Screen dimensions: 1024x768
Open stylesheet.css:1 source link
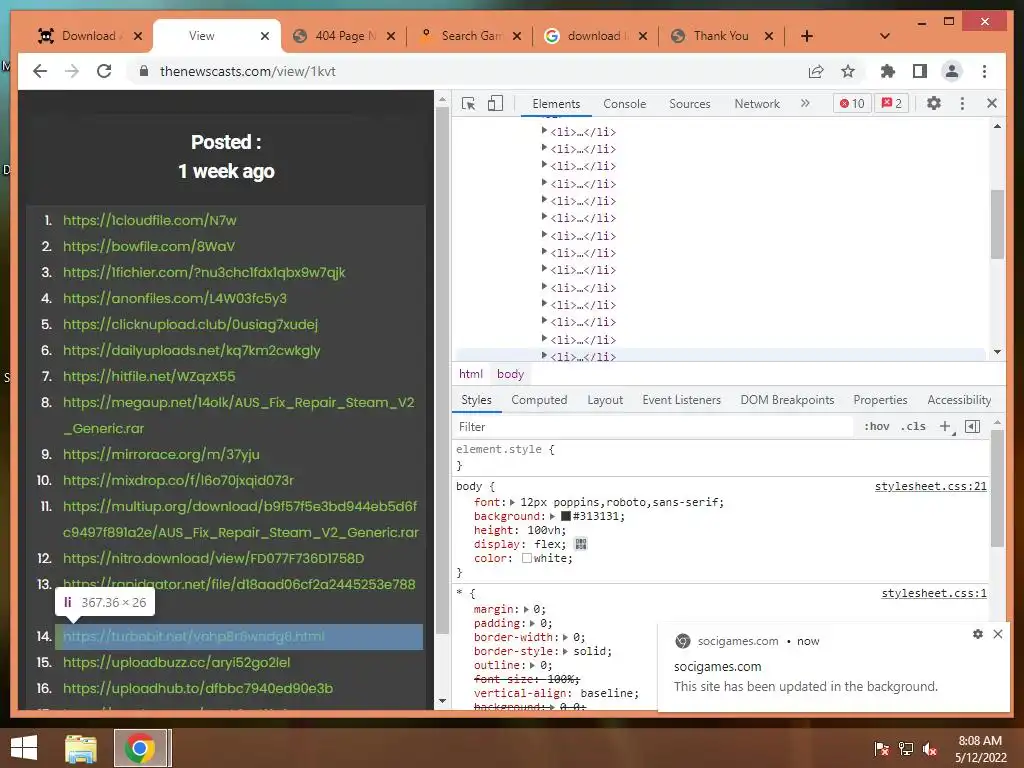coord(934,593)
